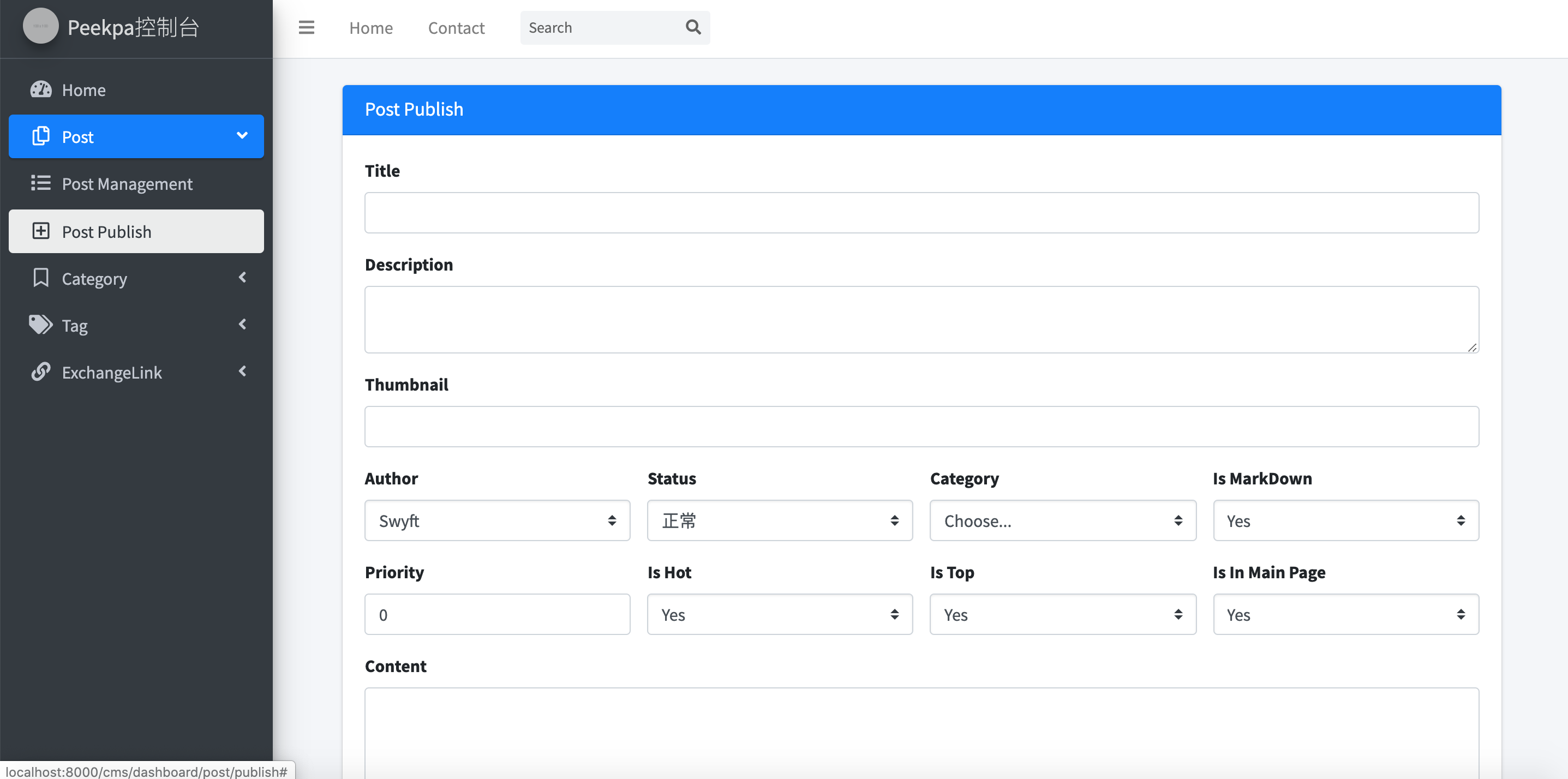The width and height of the screenshot is (1568, 779).
Task: Click the Home dashboard gauge icon
Action: 41,89
